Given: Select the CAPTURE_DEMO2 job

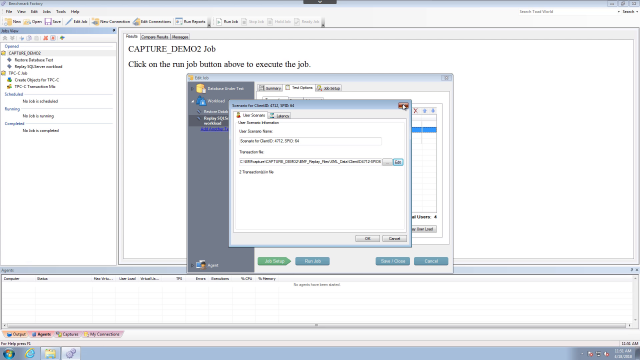Looking at the screenshot, I should 24,53.
